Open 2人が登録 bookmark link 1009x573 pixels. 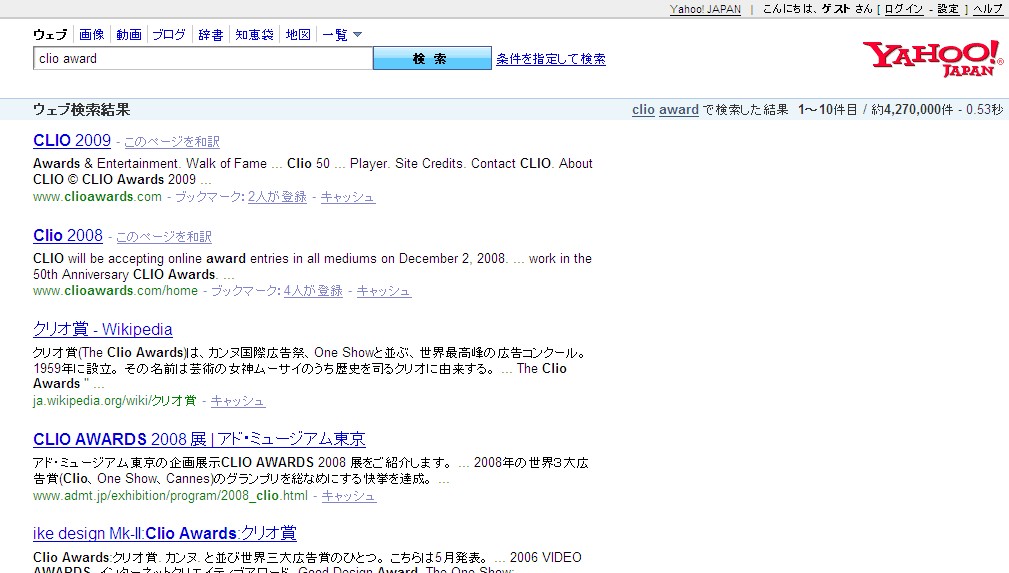coord(277,197)
